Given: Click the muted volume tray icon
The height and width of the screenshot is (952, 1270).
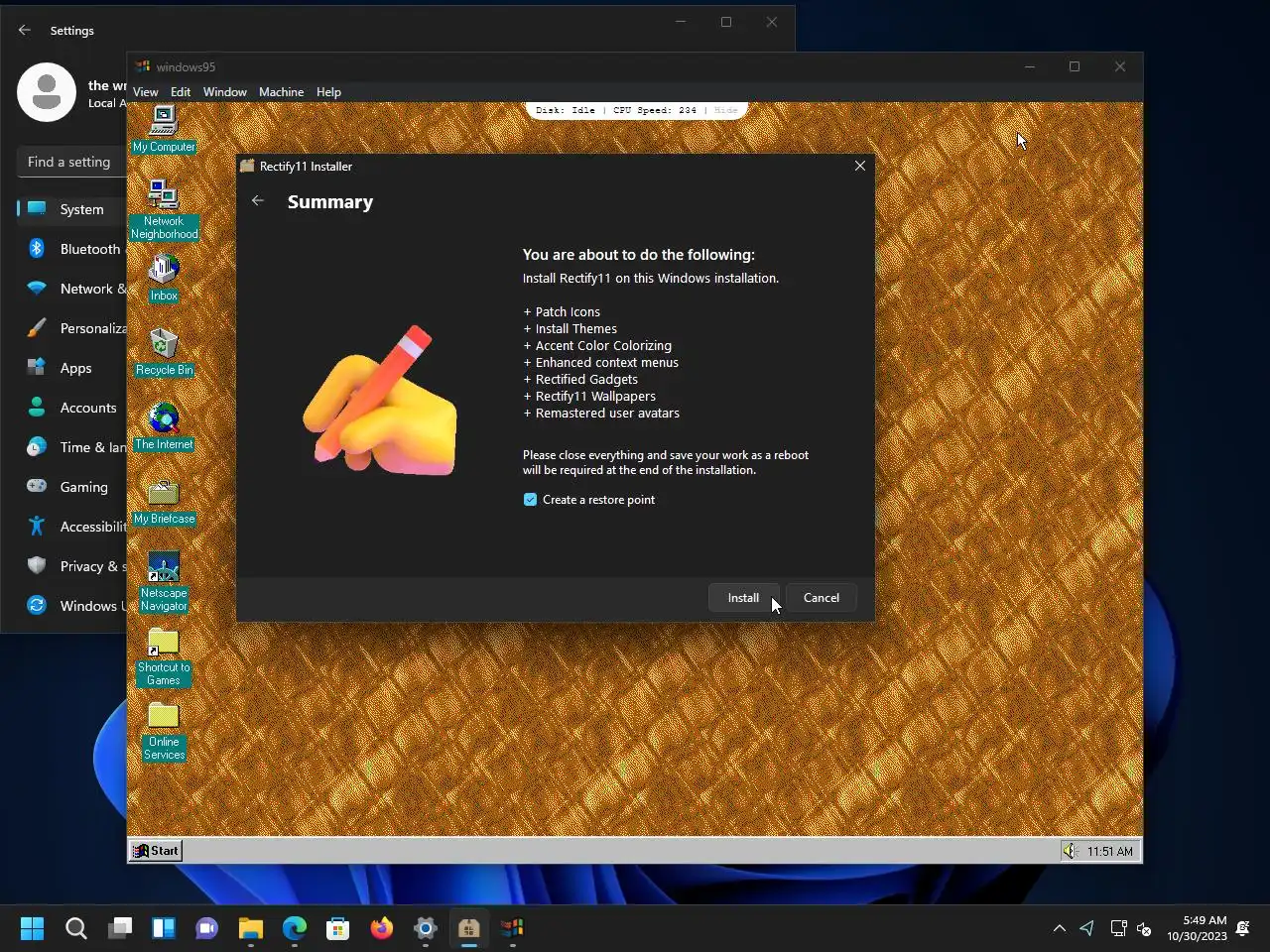Looking at the screenshot, I should (1144, 928).
